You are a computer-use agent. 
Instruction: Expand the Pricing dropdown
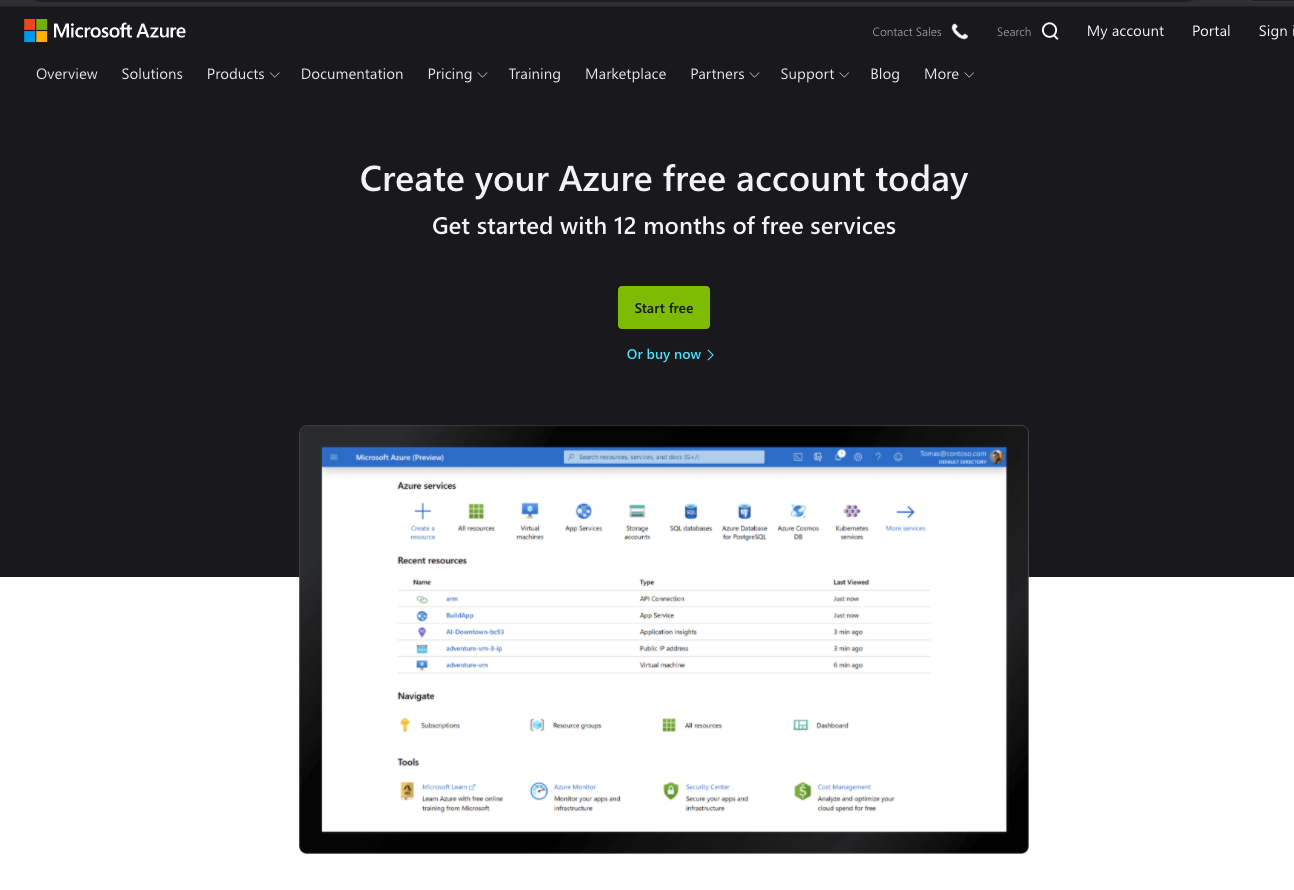point(457,74)
